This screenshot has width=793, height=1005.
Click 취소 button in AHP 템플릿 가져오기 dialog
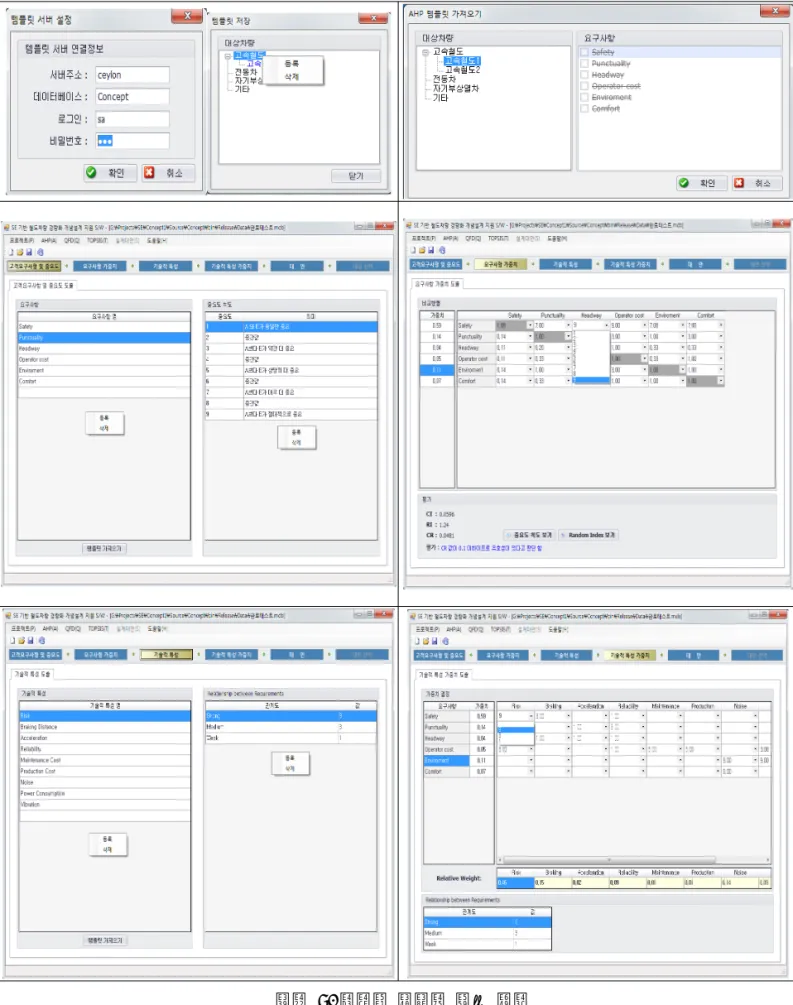coord(757,183)
